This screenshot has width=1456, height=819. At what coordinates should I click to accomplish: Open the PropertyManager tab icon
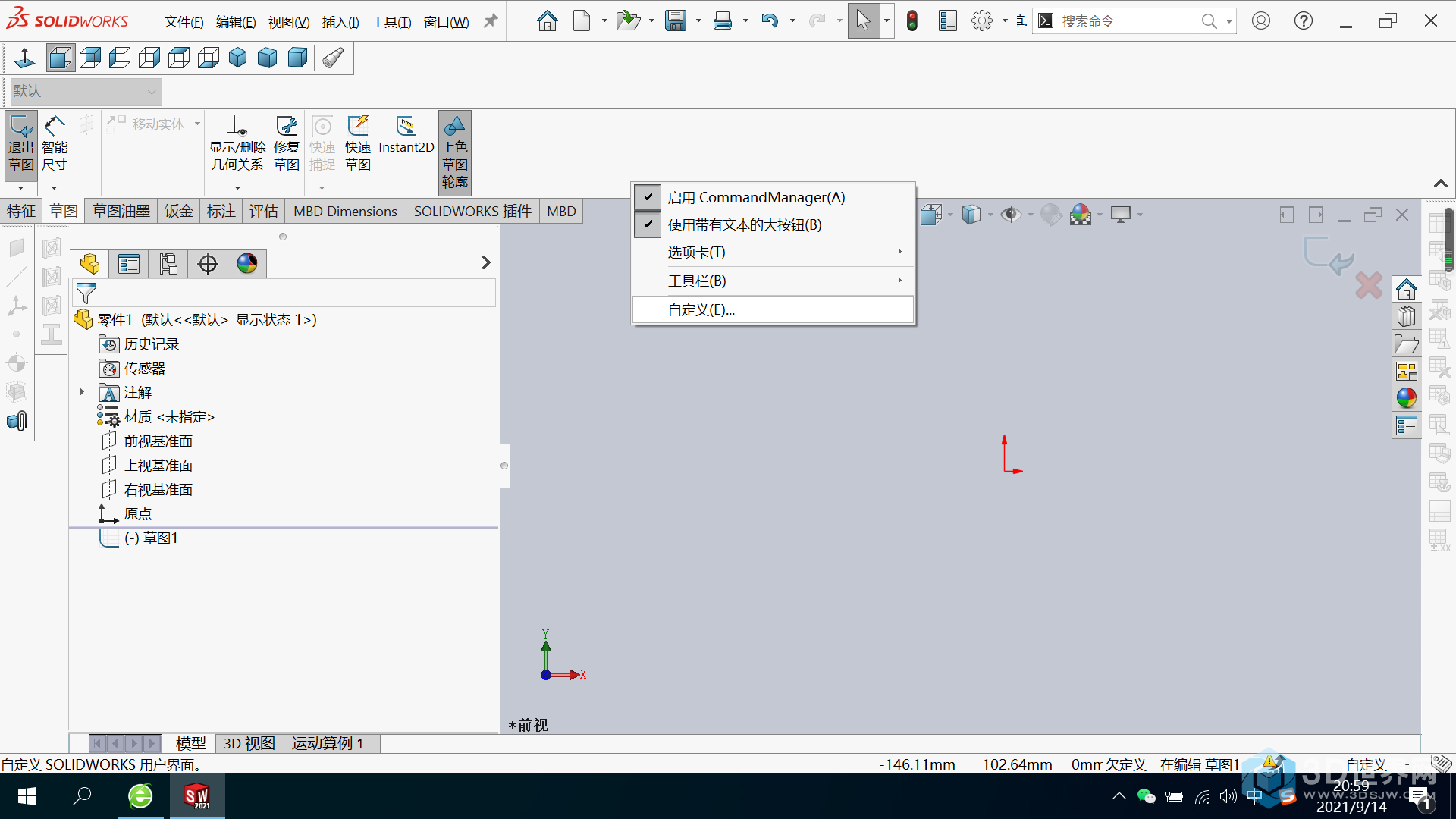click(129, 264)
